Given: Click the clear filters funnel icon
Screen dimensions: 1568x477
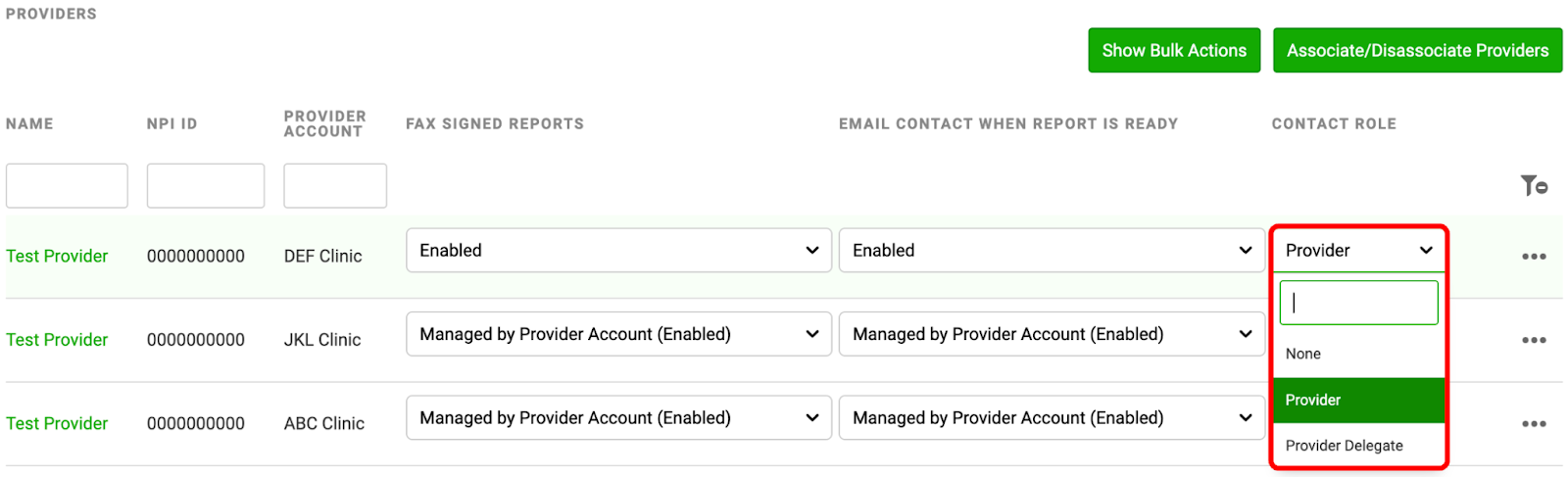Looking at the screenshot, I should point(1534,185).
